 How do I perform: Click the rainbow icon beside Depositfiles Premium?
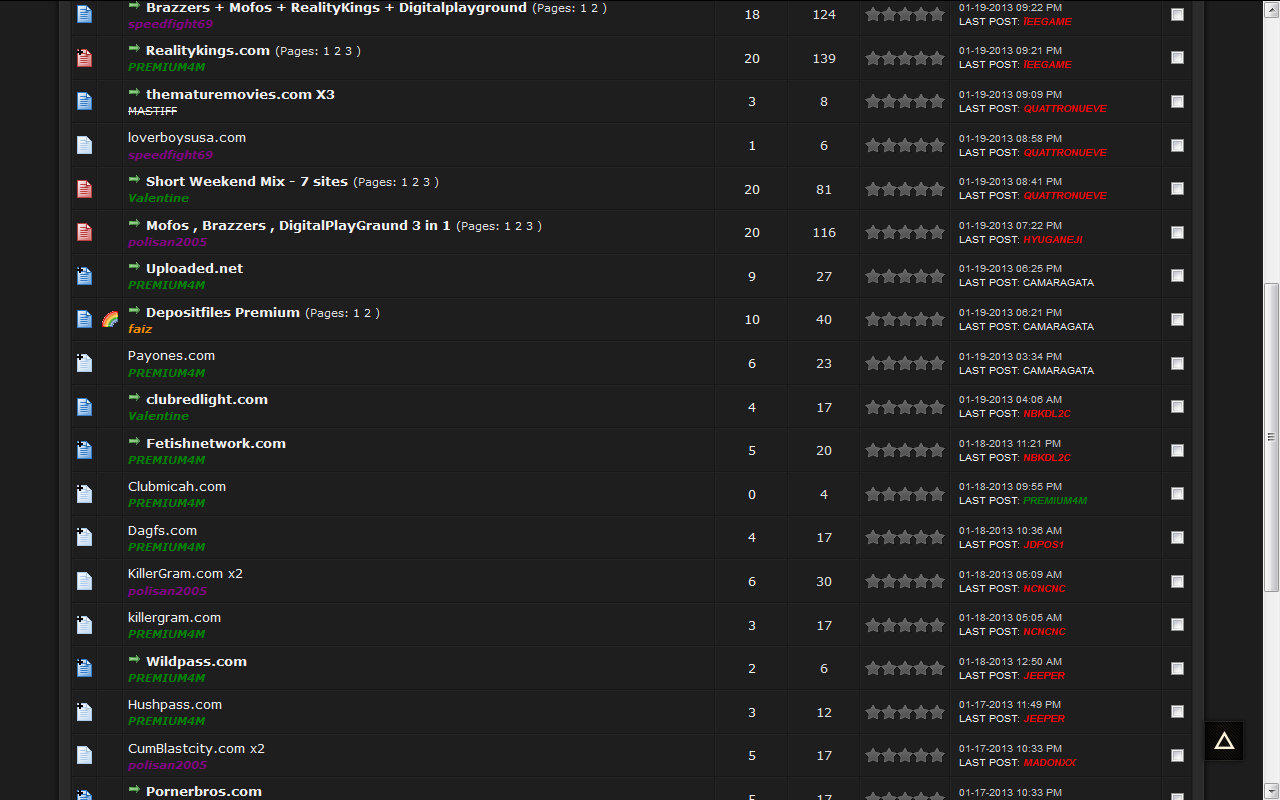pos(110,320)
